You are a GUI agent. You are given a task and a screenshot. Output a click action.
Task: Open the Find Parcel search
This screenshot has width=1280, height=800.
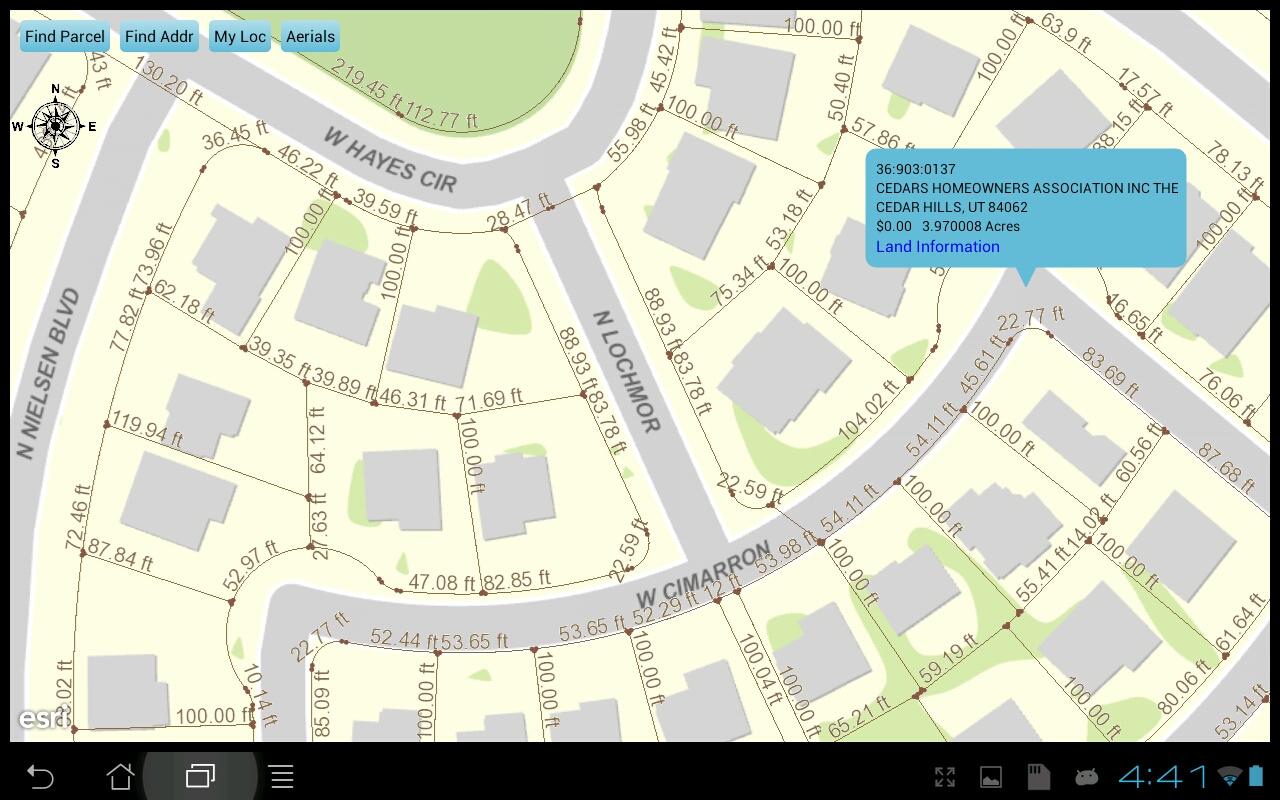(x=65, y=37)
